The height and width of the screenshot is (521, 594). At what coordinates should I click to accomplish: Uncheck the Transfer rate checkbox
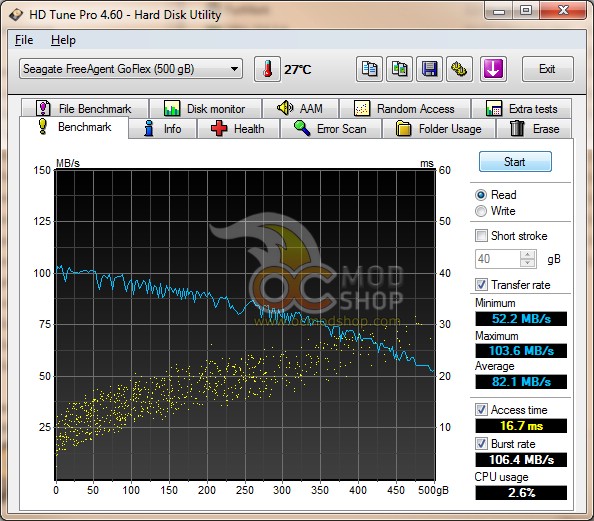pos(481,285)
